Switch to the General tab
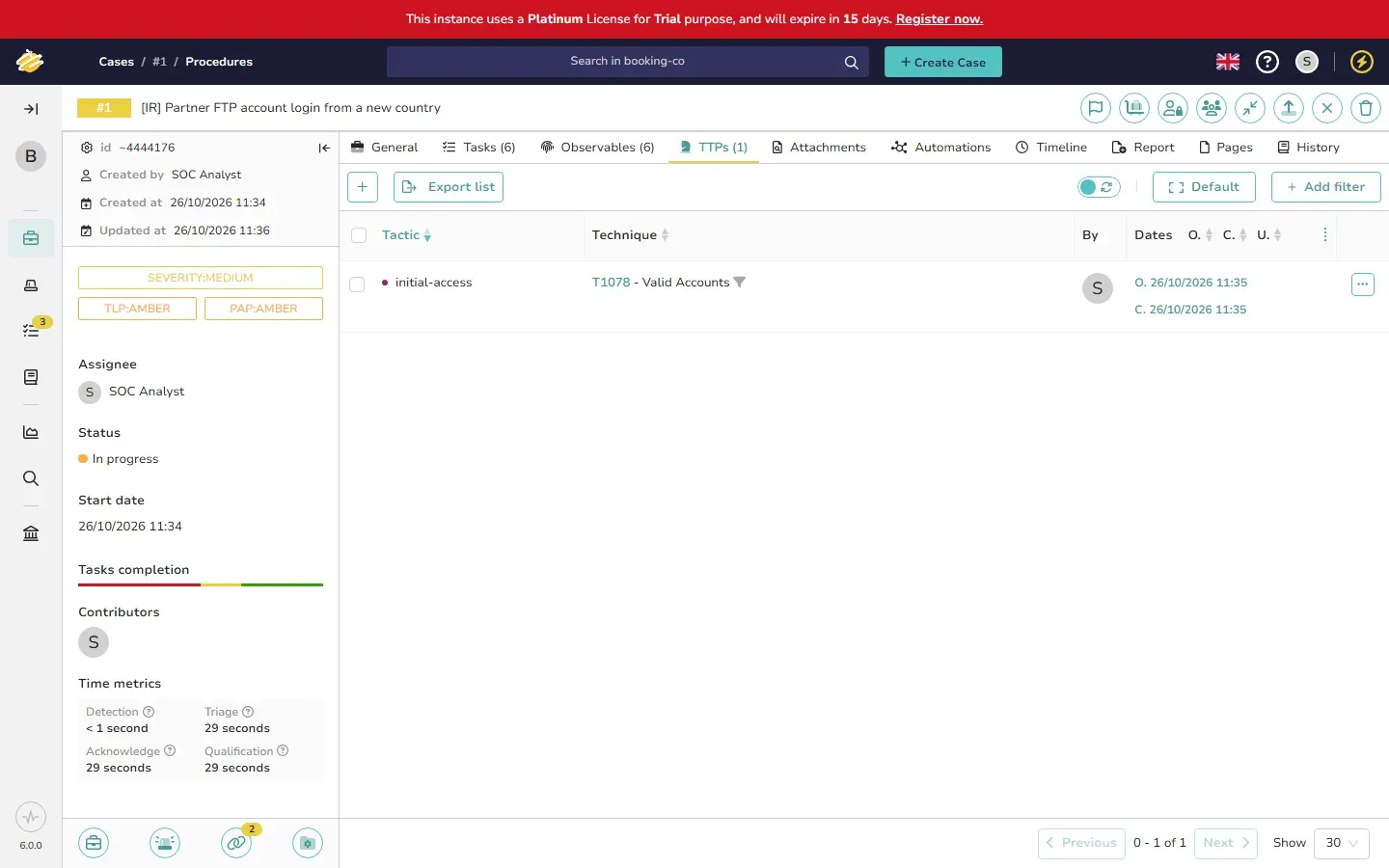 385,148
